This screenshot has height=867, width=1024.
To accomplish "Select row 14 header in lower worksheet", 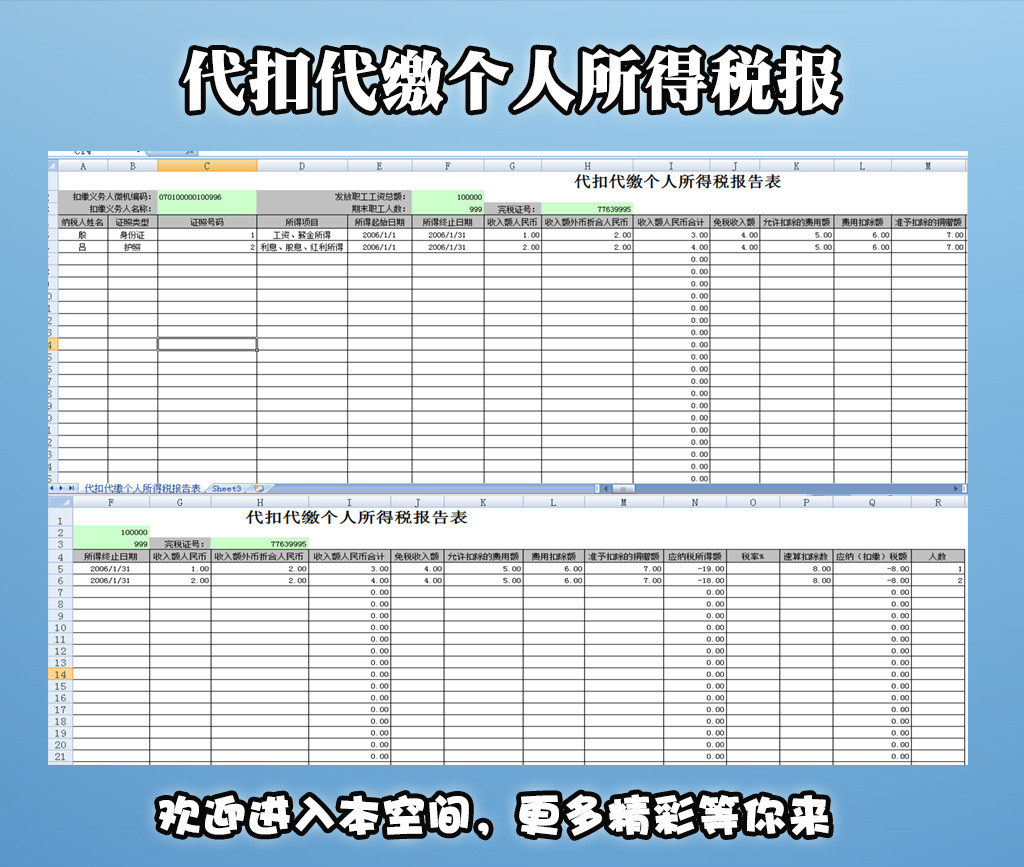I will coord(62,676).
